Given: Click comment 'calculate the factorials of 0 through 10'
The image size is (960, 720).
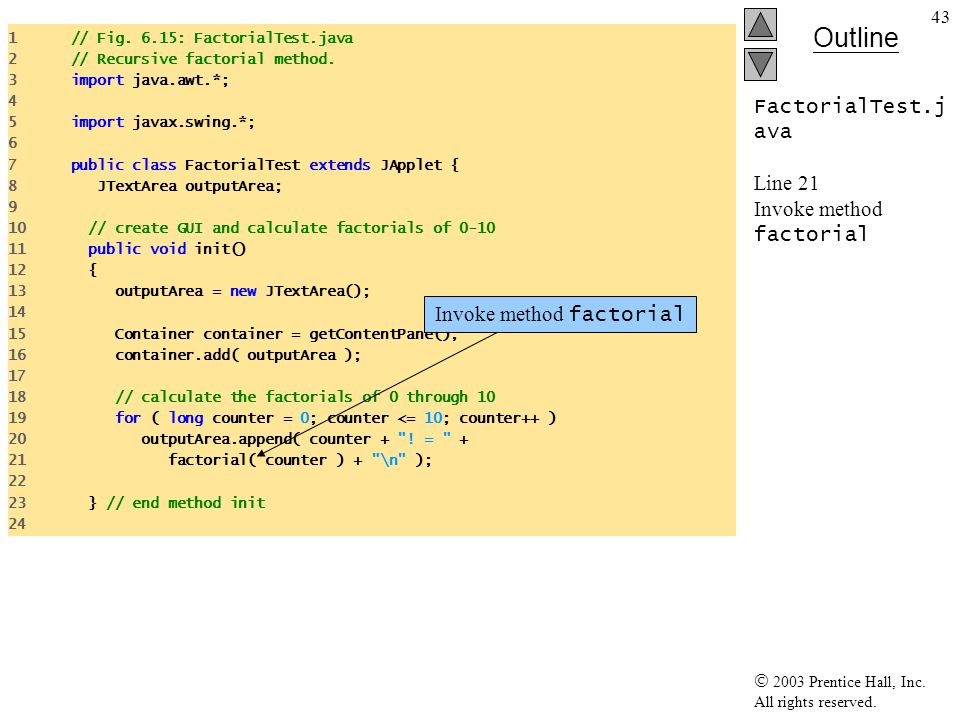Looking at the screenshot, I should 306,397.
